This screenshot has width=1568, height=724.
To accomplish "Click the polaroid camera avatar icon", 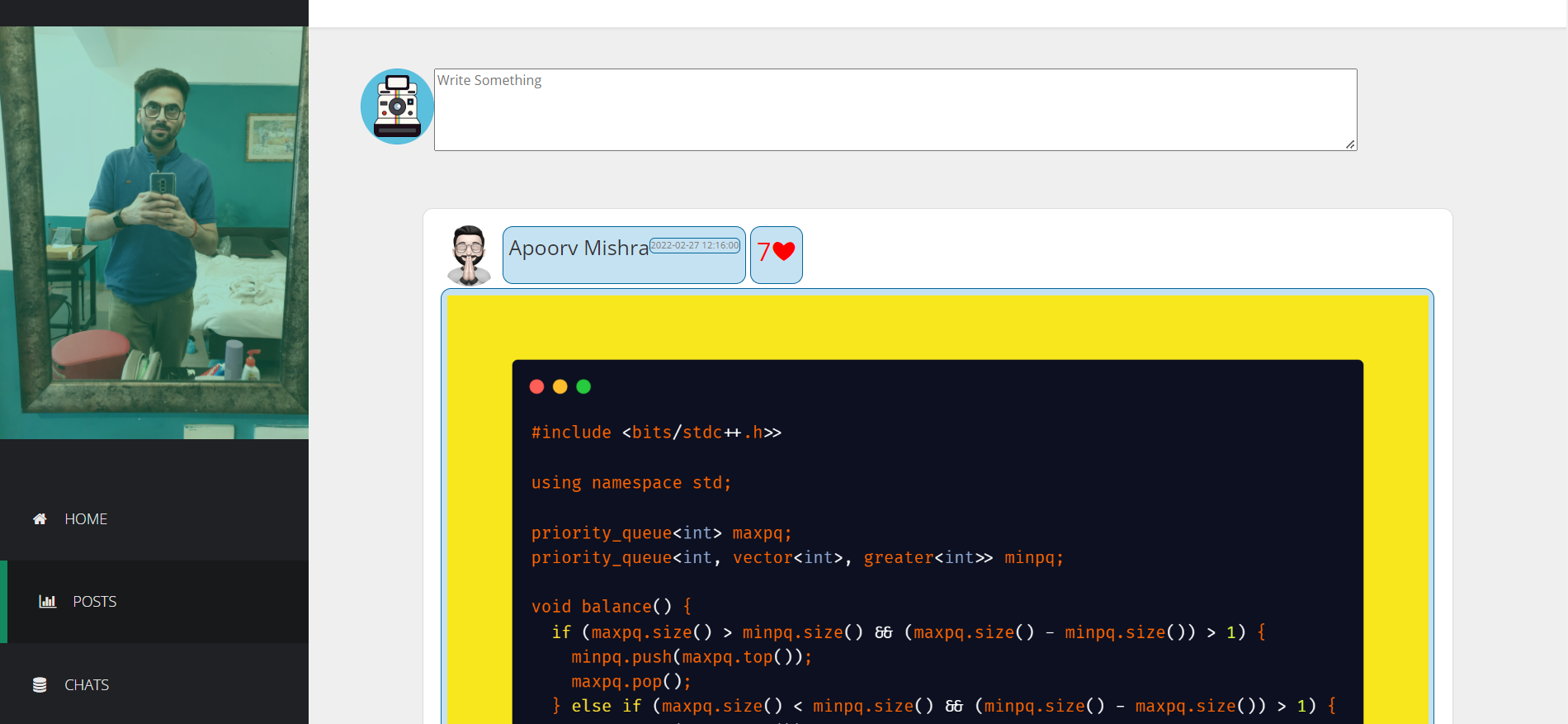I will 398,106.
